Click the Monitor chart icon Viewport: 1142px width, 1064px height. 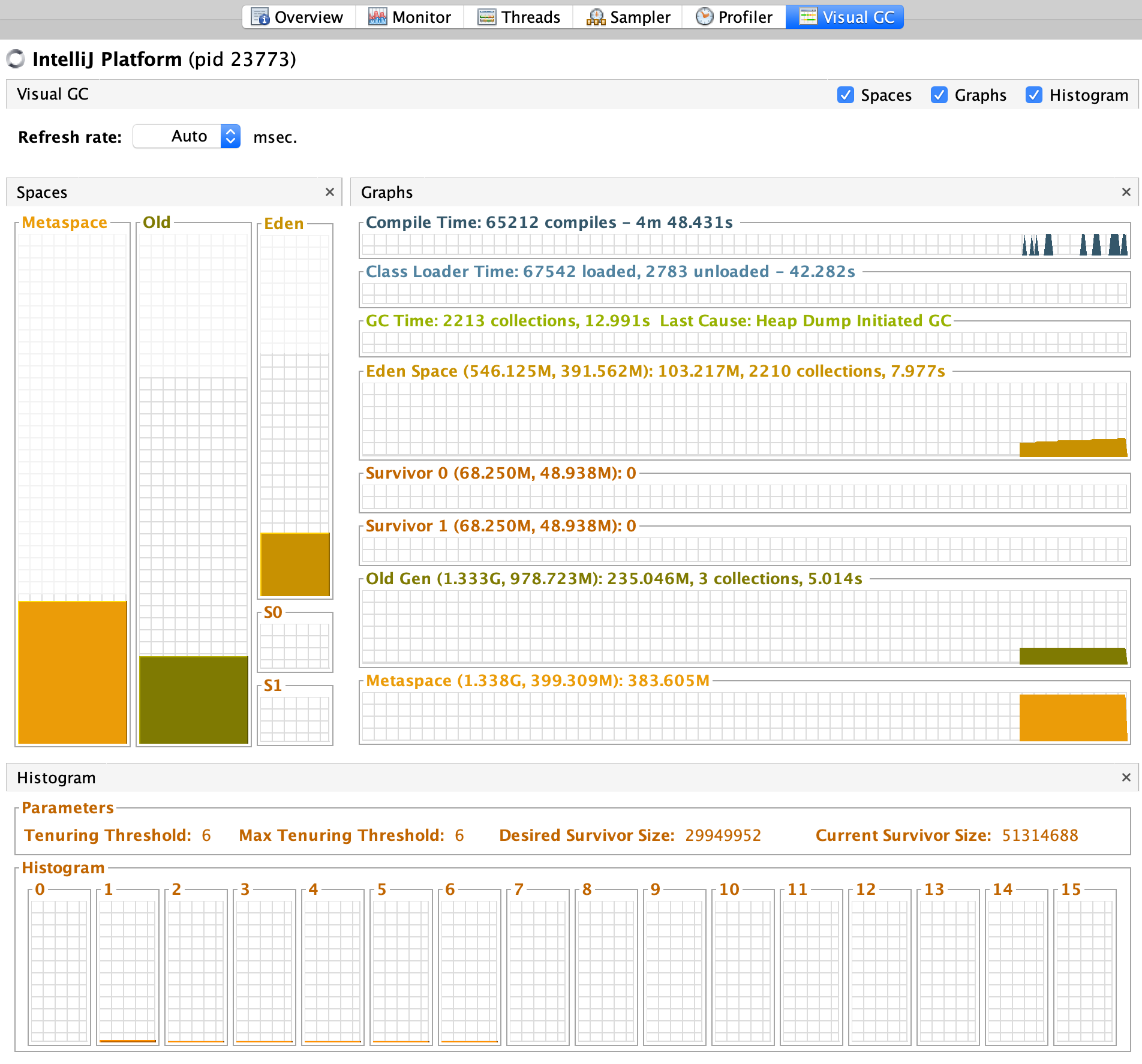point(377,17)
